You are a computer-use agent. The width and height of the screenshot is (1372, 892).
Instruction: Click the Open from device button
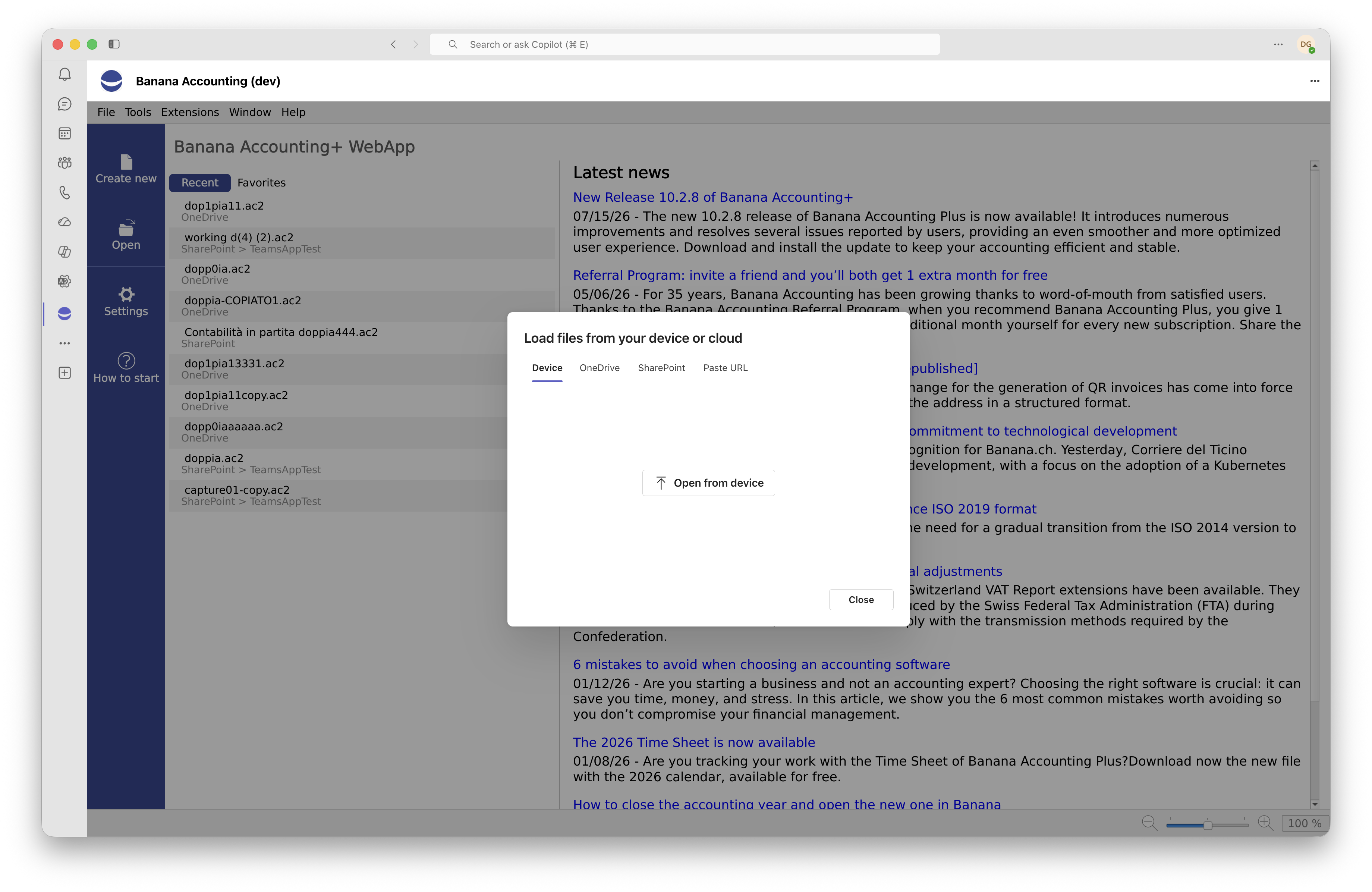[x=708, y=483]
